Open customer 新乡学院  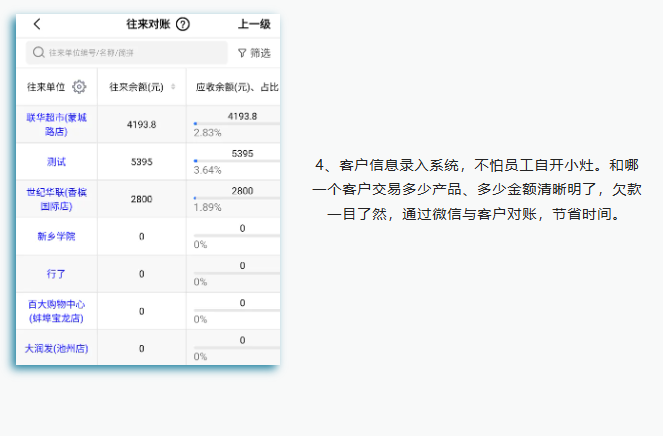coord(56,236)
